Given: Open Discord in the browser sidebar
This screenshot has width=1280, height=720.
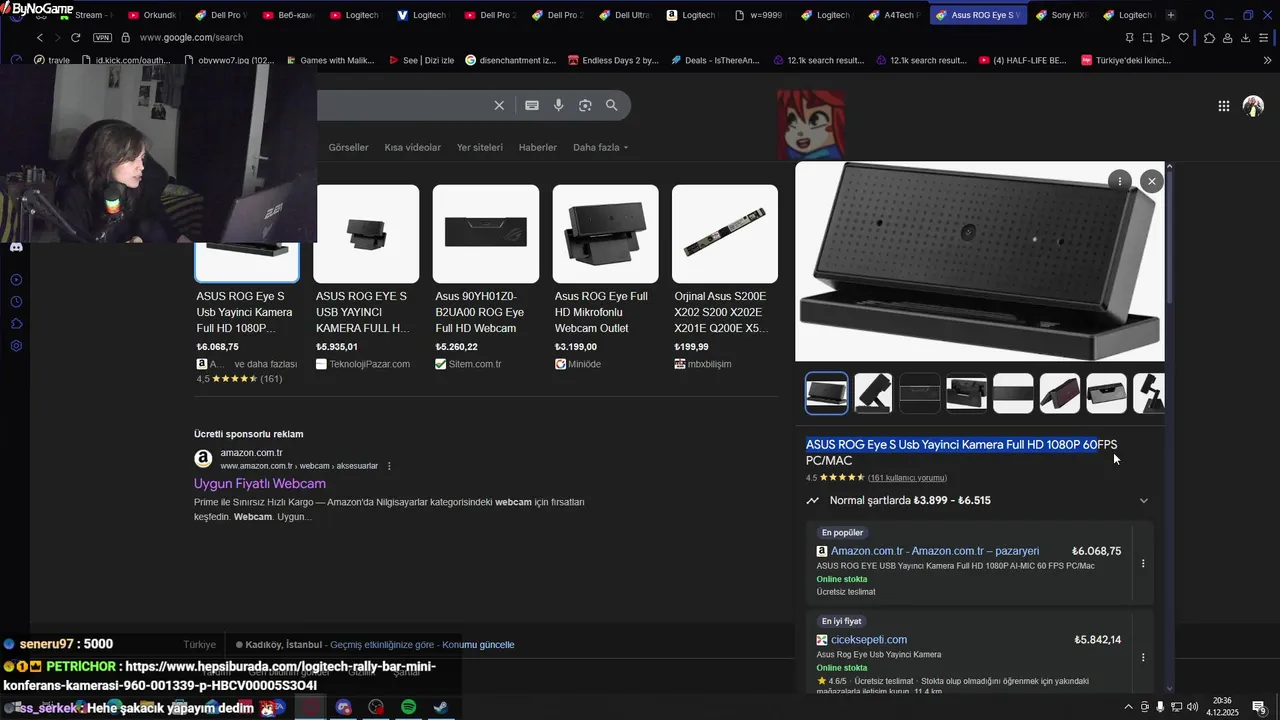Looking at the screenshot, I should pyautogui.click(x=16, y=247).
